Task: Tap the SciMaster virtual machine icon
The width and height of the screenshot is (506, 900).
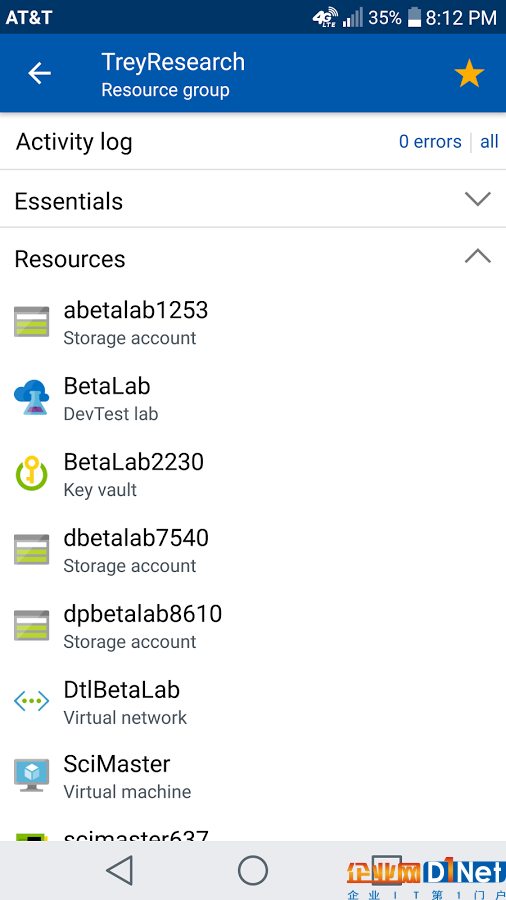Action: point(32,775)
